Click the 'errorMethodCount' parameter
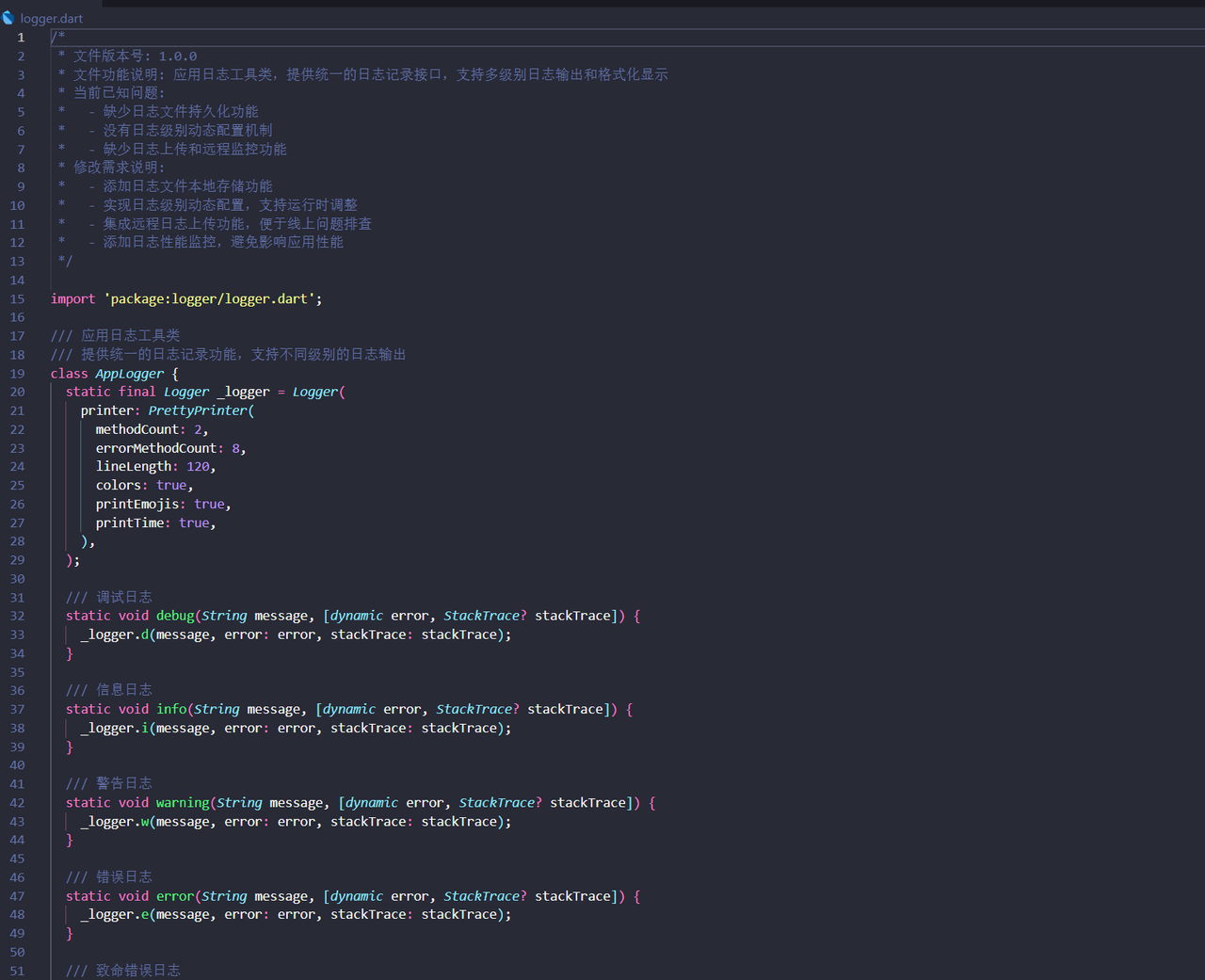This screenshot has height=980, width=1205. coord(156,448)
